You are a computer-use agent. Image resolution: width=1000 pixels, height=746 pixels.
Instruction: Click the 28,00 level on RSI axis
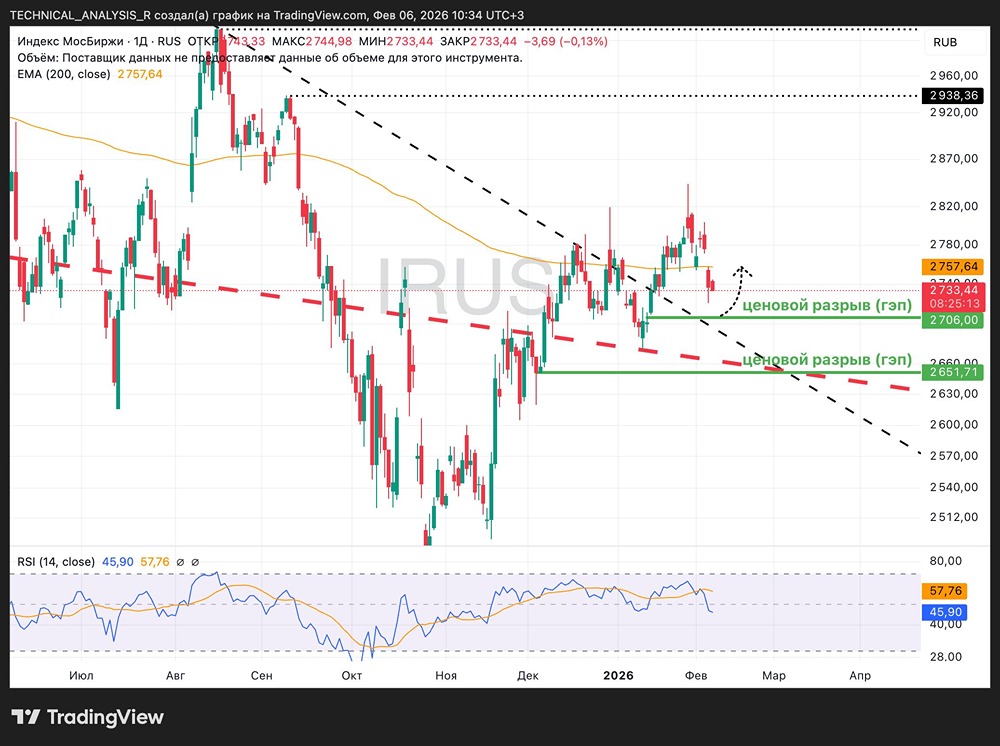946,656
